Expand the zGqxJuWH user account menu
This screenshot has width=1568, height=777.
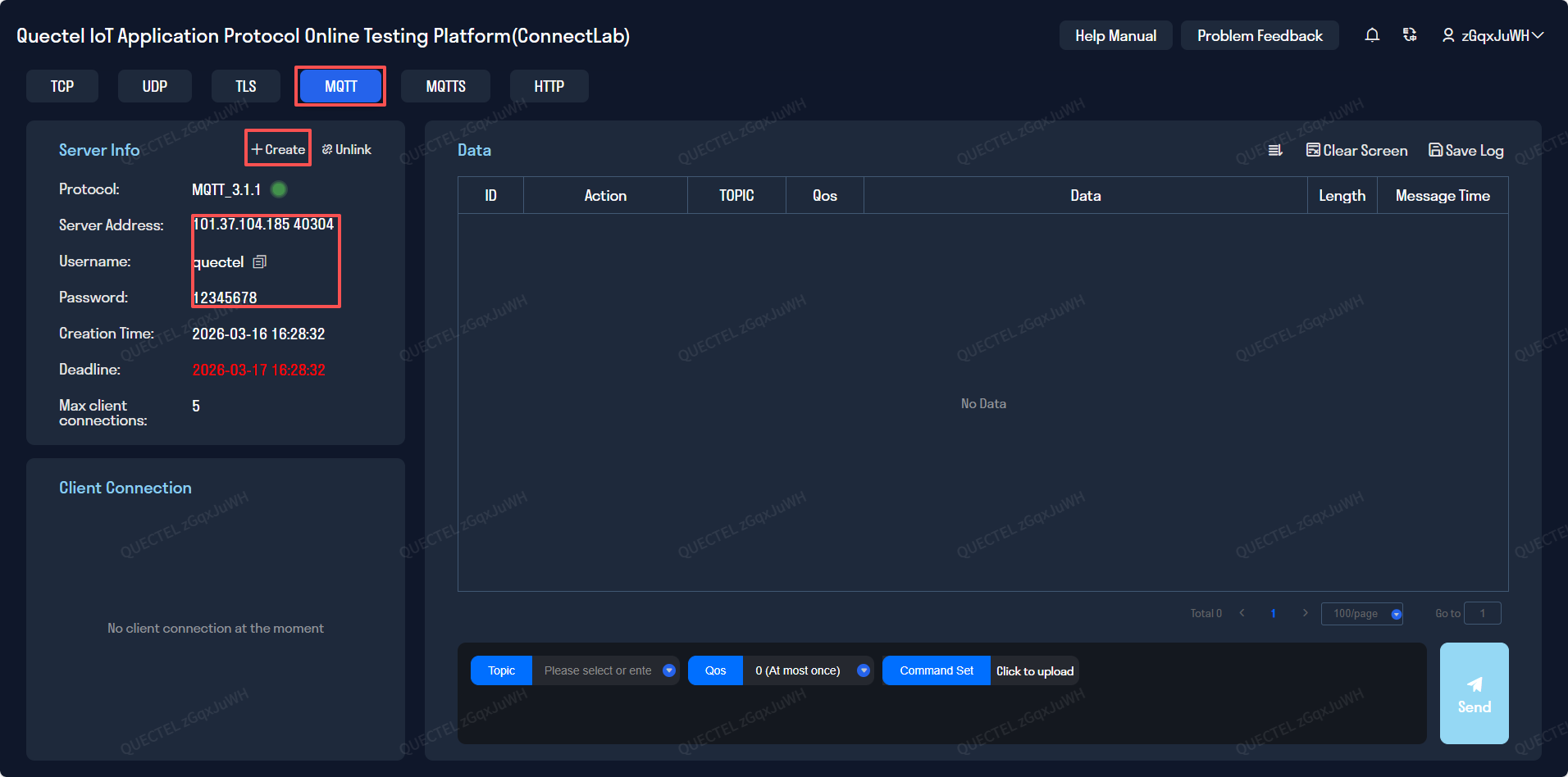[1493, 35]
